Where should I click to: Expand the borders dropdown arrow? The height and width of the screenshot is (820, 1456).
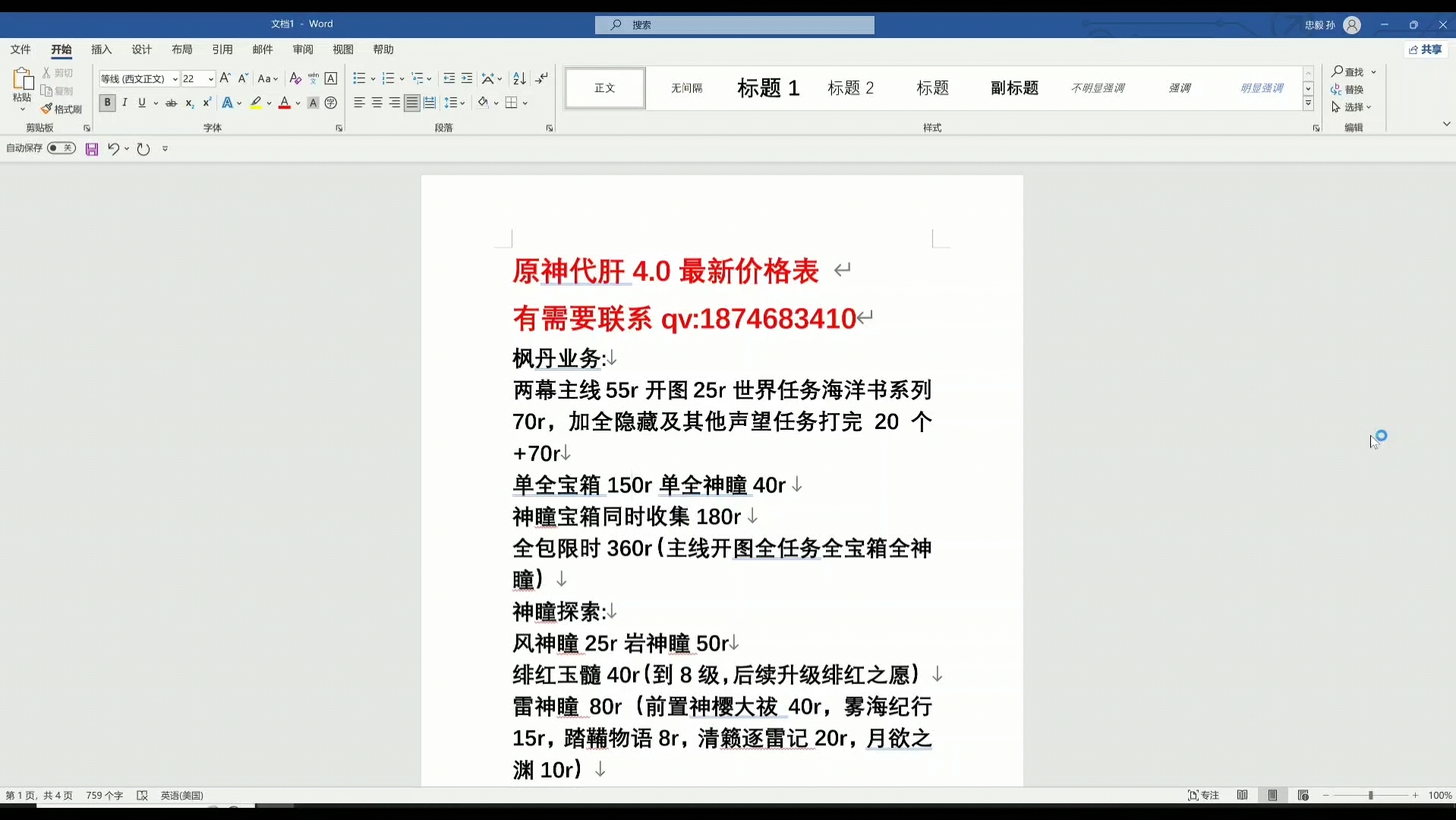pos(525,102)
